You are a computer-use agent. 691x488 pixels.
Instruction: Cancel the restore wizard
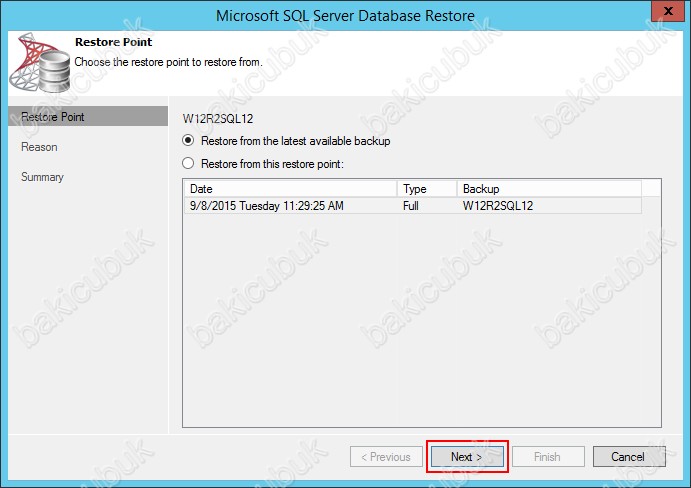pos(629,457)
